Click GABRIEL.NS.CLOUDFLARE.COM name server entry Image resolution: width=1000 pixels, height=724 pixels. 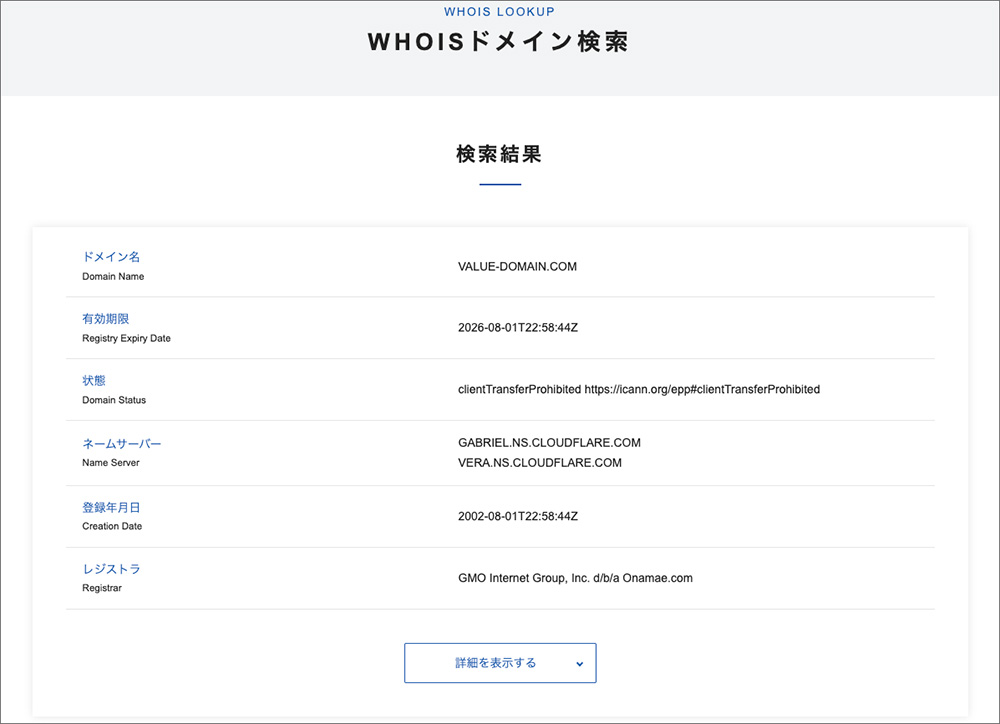tap(549, 442)
